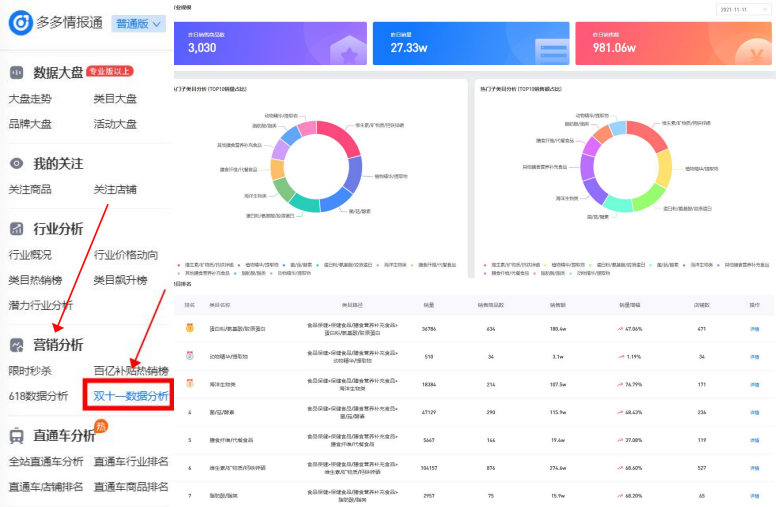Image resolution: width=776 pixels, height=507 pixels.
Task: Click 详情 link in rank 7 row
Action: coord(754,496)
